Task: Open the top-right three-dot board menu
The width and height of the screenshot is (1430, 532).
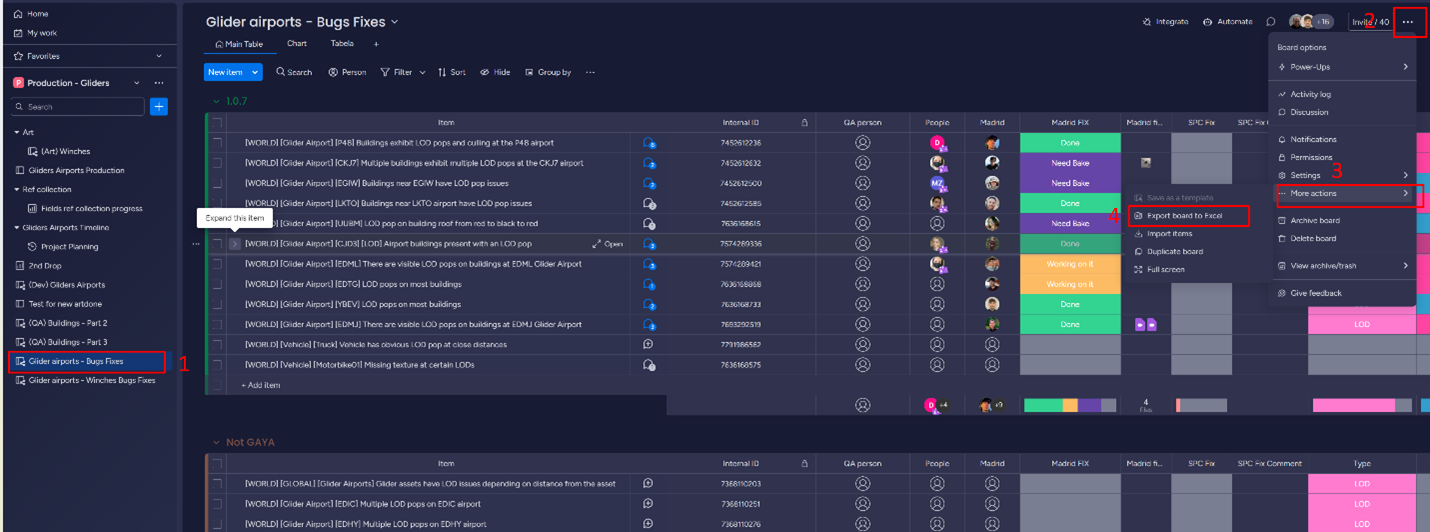Action: pos(1408,22)
